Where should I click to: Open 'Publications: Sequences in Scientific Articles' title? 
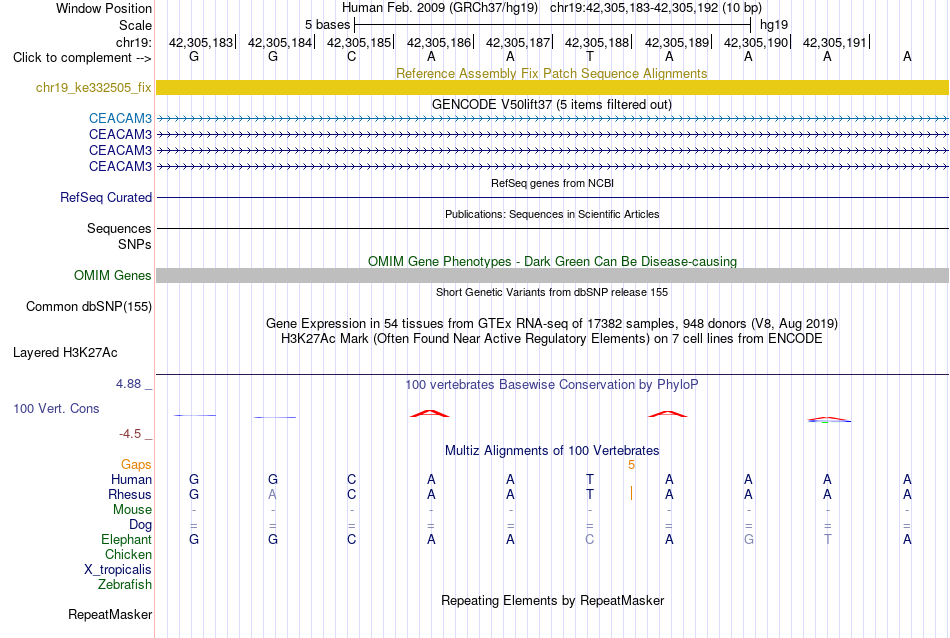coord(552,214)
